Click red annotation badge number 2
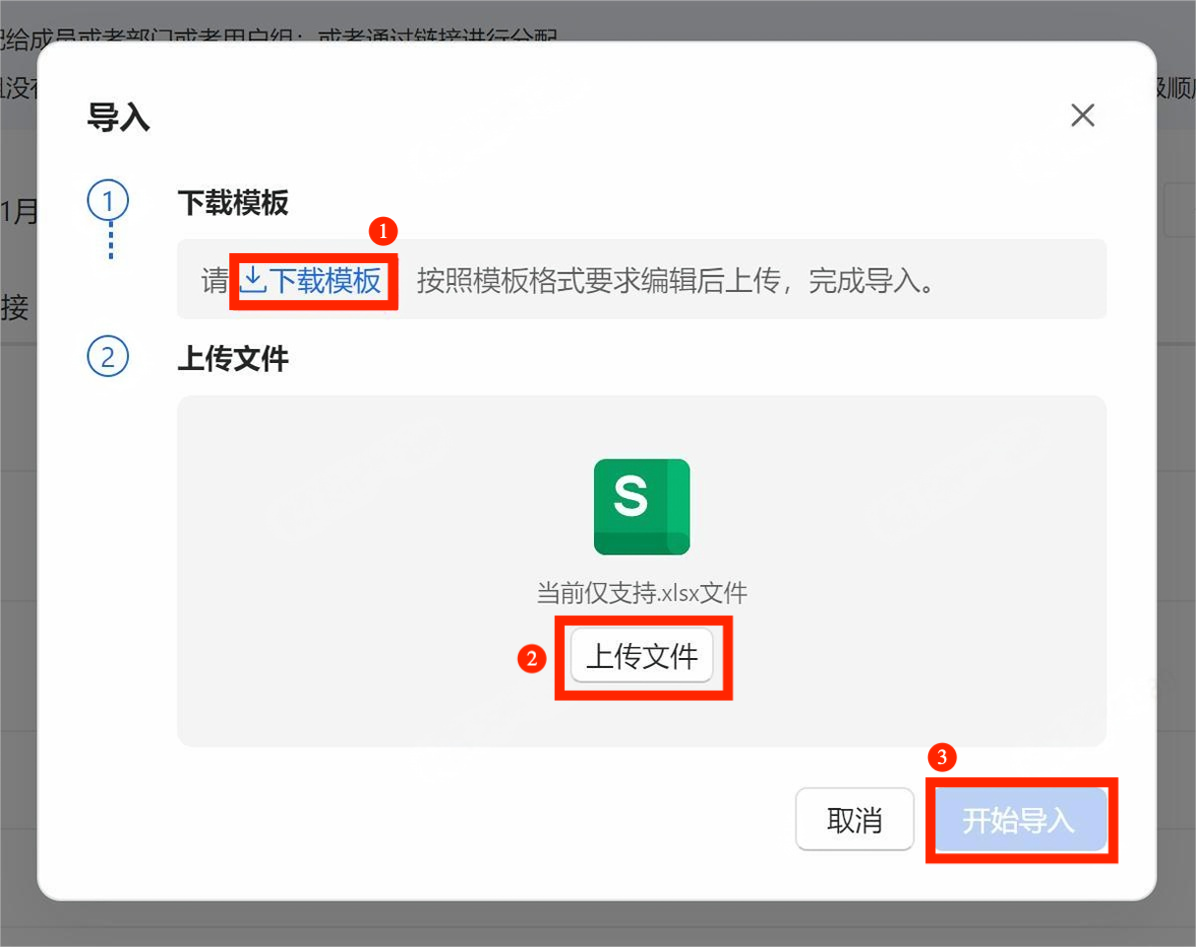Screen dimensions: 1196x947 click(x=531, y=658)
